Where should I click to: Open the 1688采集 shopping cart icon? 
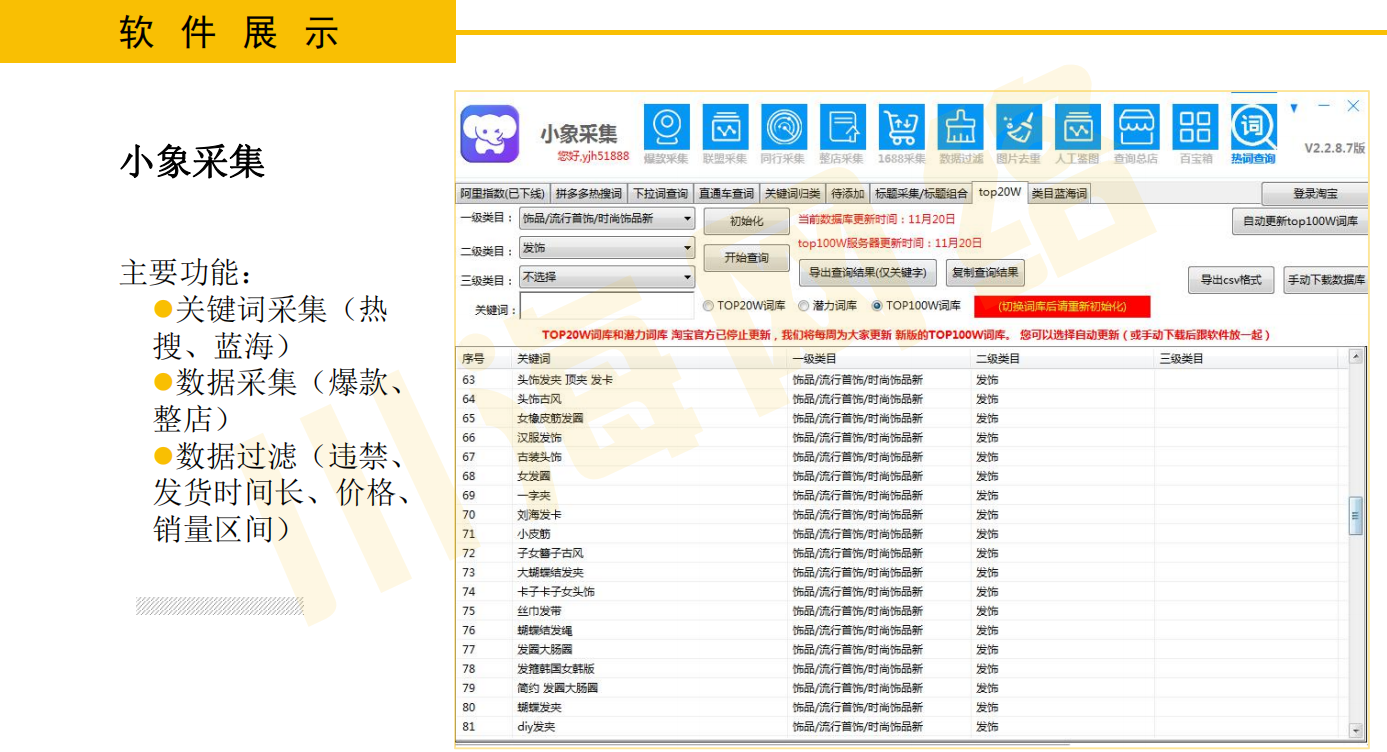coord(902,128)
